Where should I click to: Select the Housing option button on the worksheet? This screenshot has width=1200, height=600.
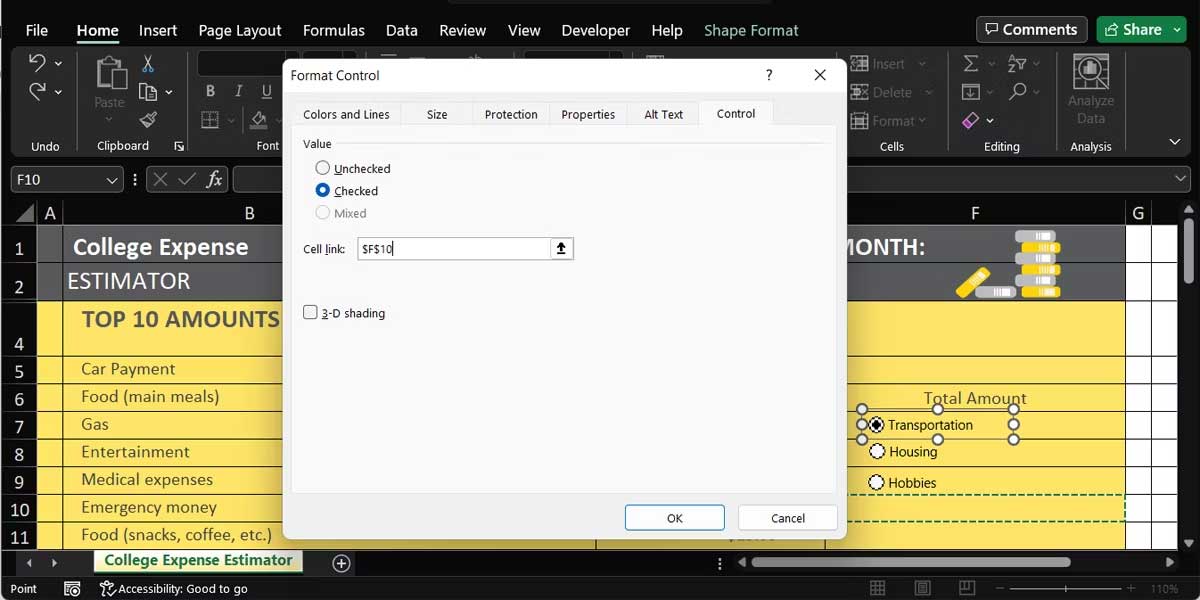pyautogui.click(x=878, y=451)
